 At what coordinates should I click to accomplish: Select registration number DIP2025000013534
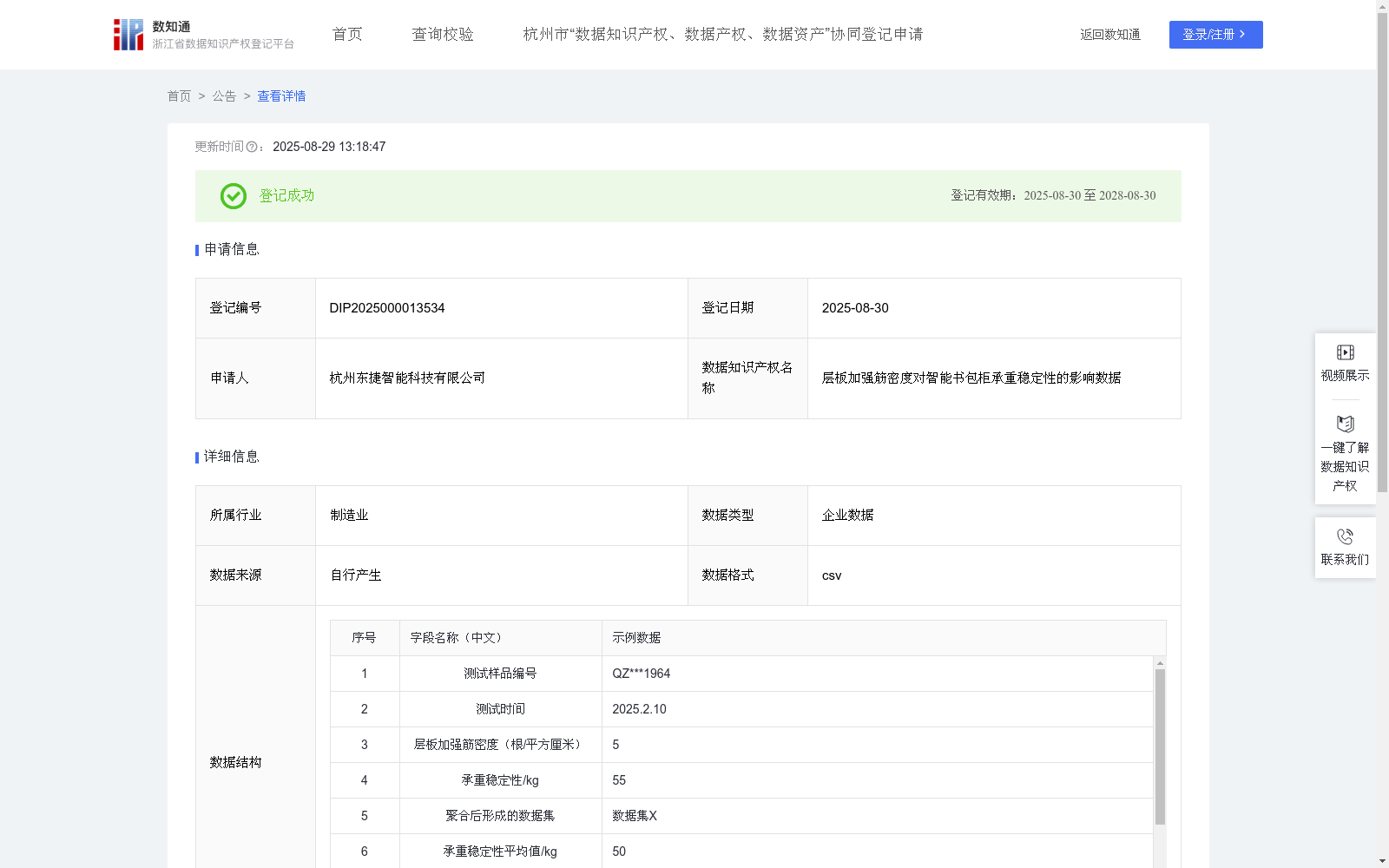click(387, 308)
